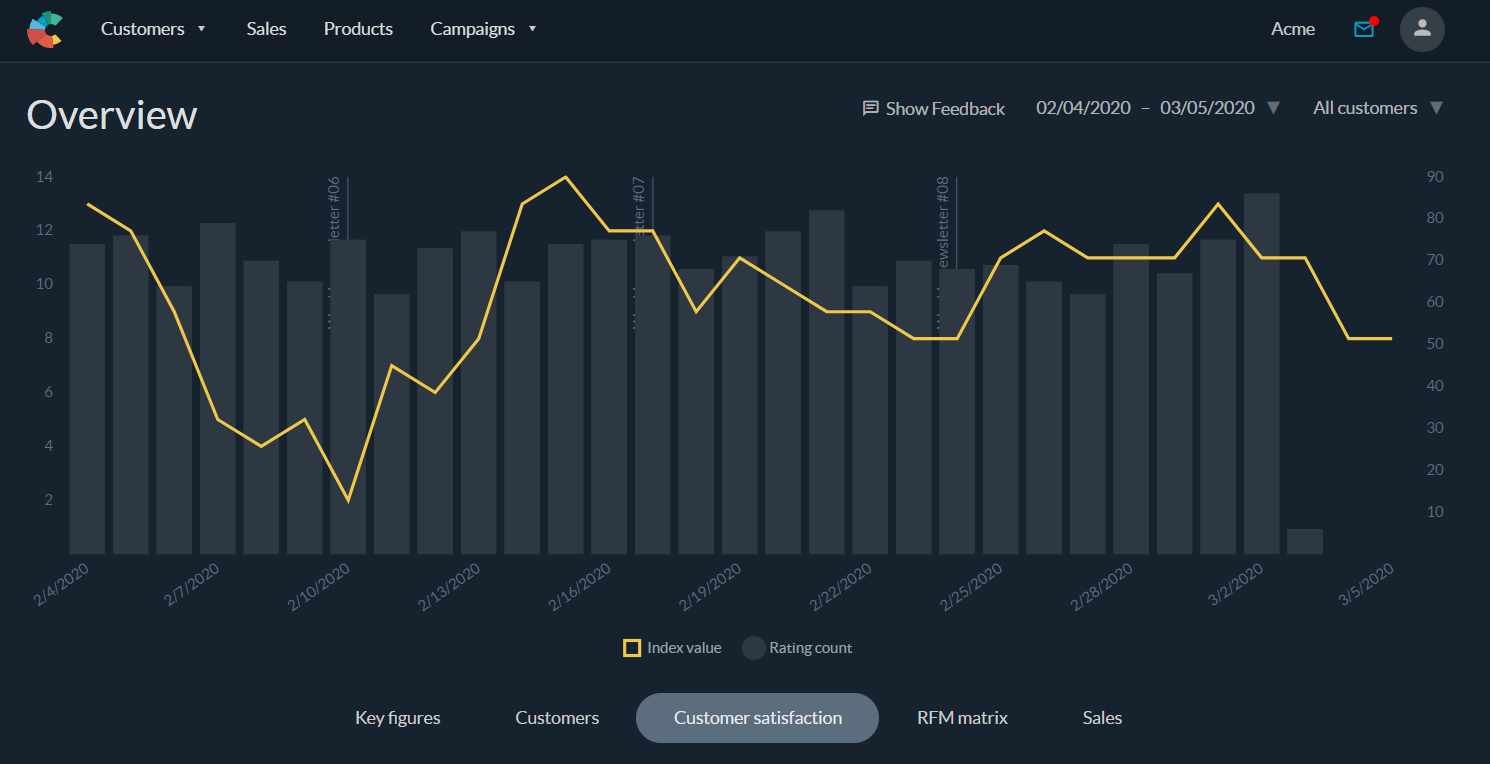The width and height of the screenshot is (1490, 764).
Task: Click the first bar at 2/4/2020
Action: pos(87,399)
